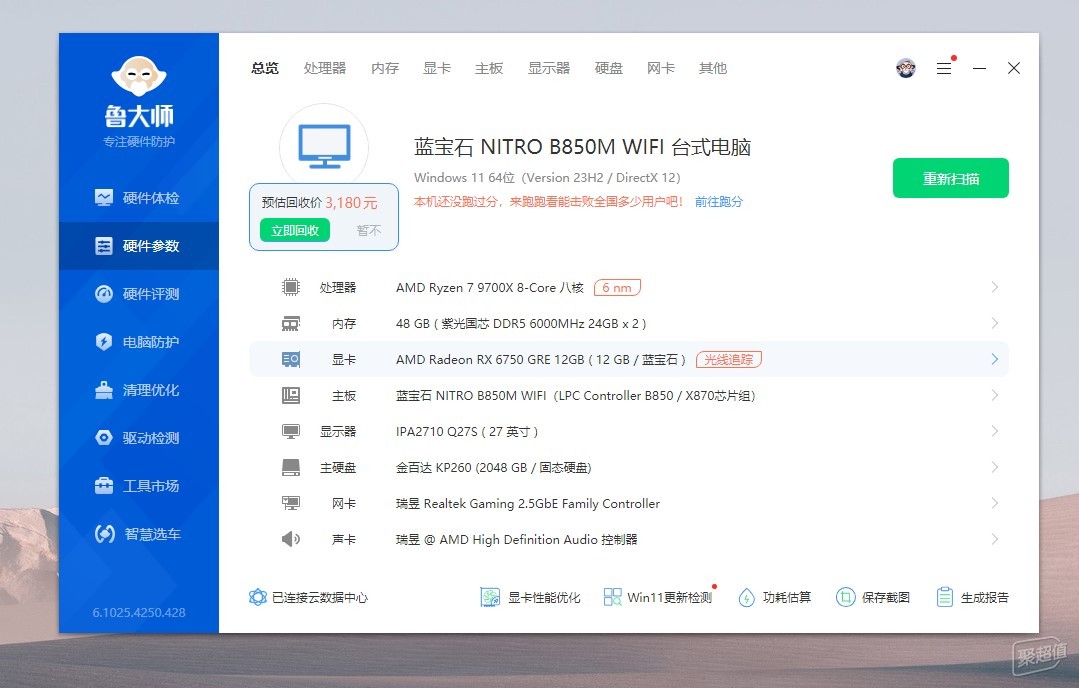This screenshot has width=1079, height=688.
Task: Expand the 声卡 row chevron
Action: coord(994,539)
